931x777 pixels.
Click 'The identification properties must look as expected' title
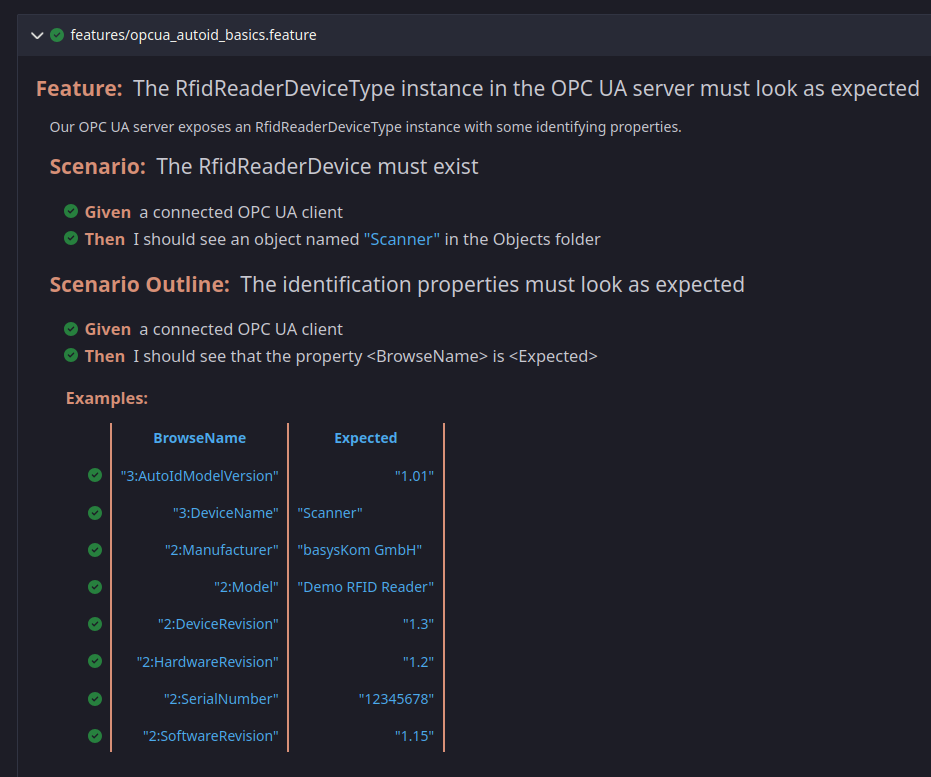pyautogui.click(x=492, y=284)
